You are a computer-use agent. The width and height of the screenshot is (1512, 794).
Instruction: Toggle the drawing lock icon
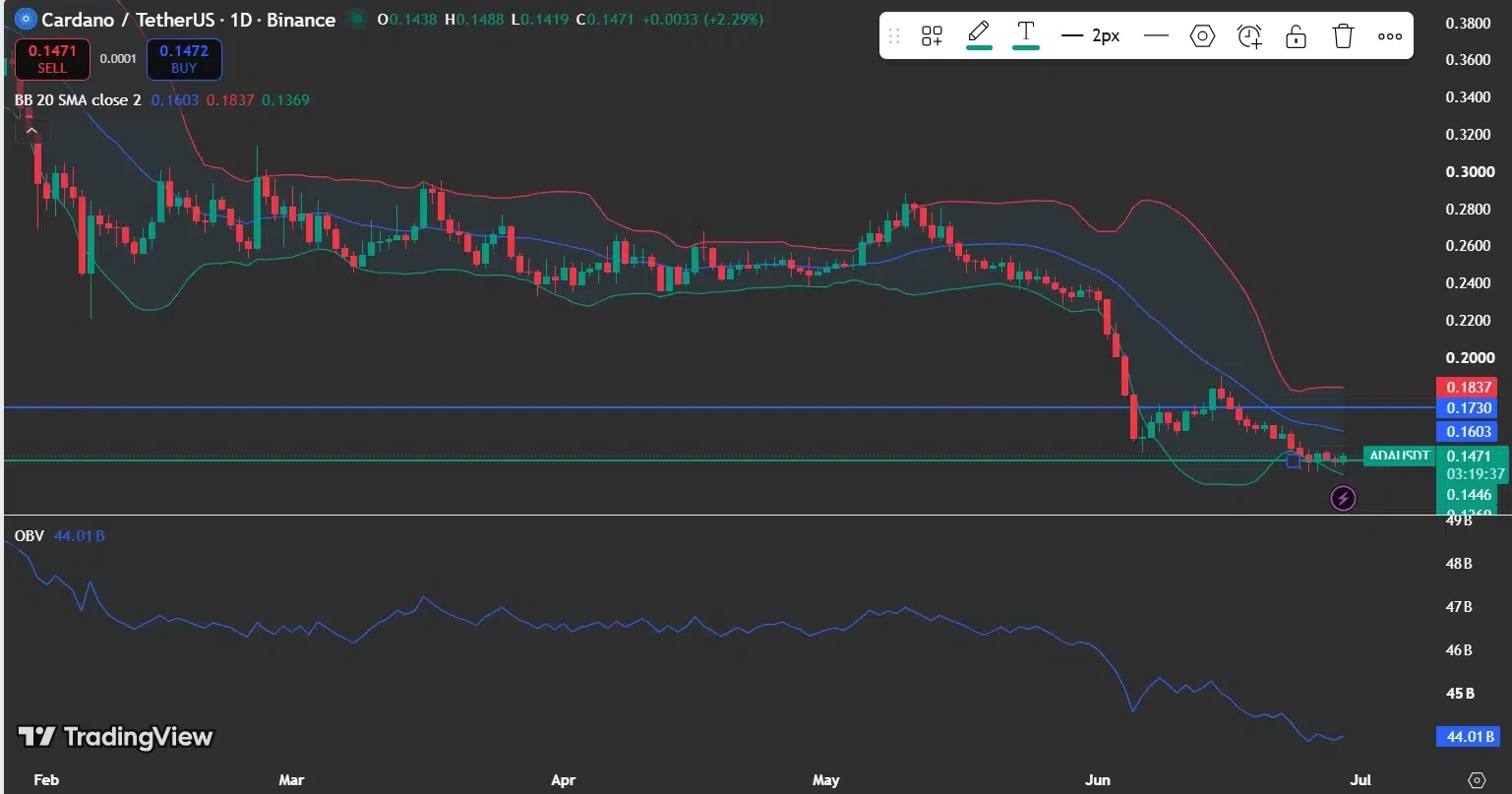pyautogui.click(x=1297, y=36)
